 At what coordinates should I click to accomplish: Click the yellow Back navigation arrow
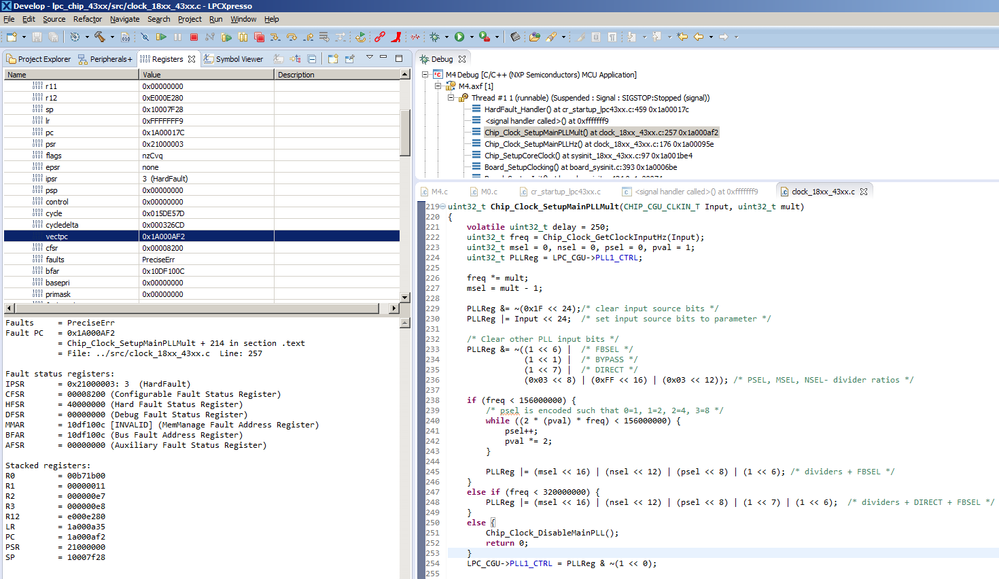coord(699,37)
